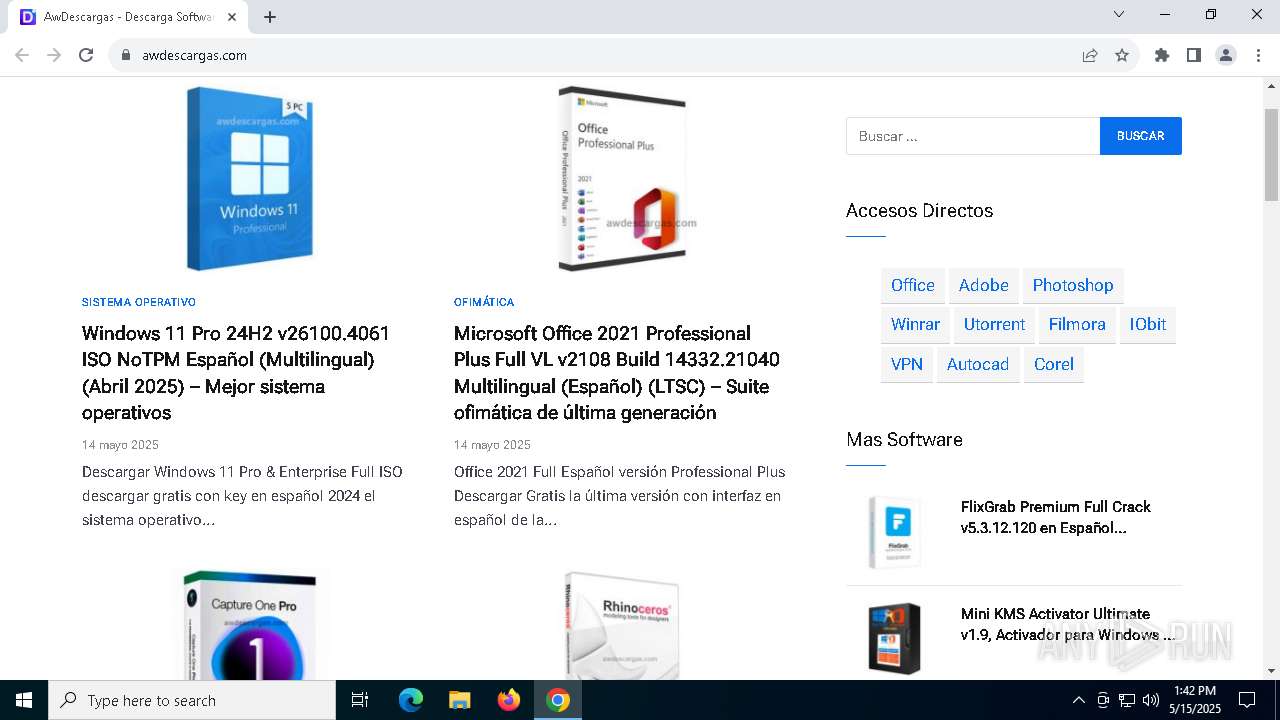
Task: Open the Filmora shortcut tag
Action: pyautogui.click(x=1077, y=324)
